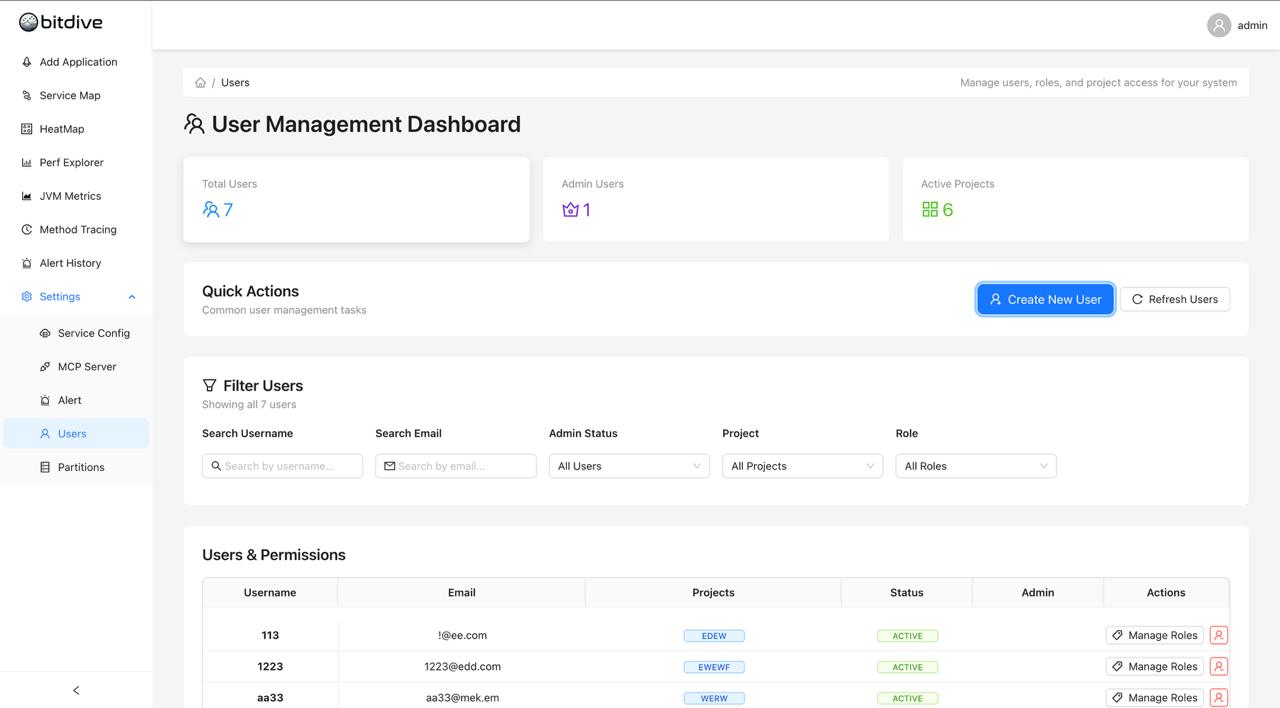Click the Partitions database icon
This screenshot has width=1280, height=708.
tap(45, 467)
